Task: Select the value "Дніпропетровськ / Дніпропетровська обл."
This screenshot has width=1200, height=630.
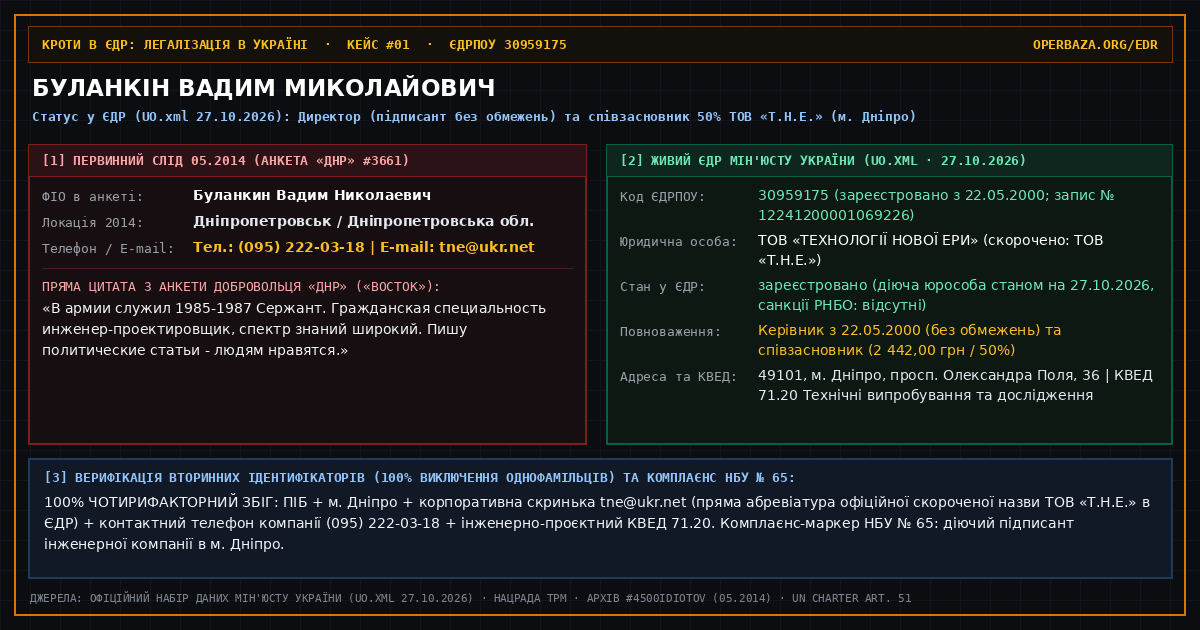Action: click(x=363, y=221)
